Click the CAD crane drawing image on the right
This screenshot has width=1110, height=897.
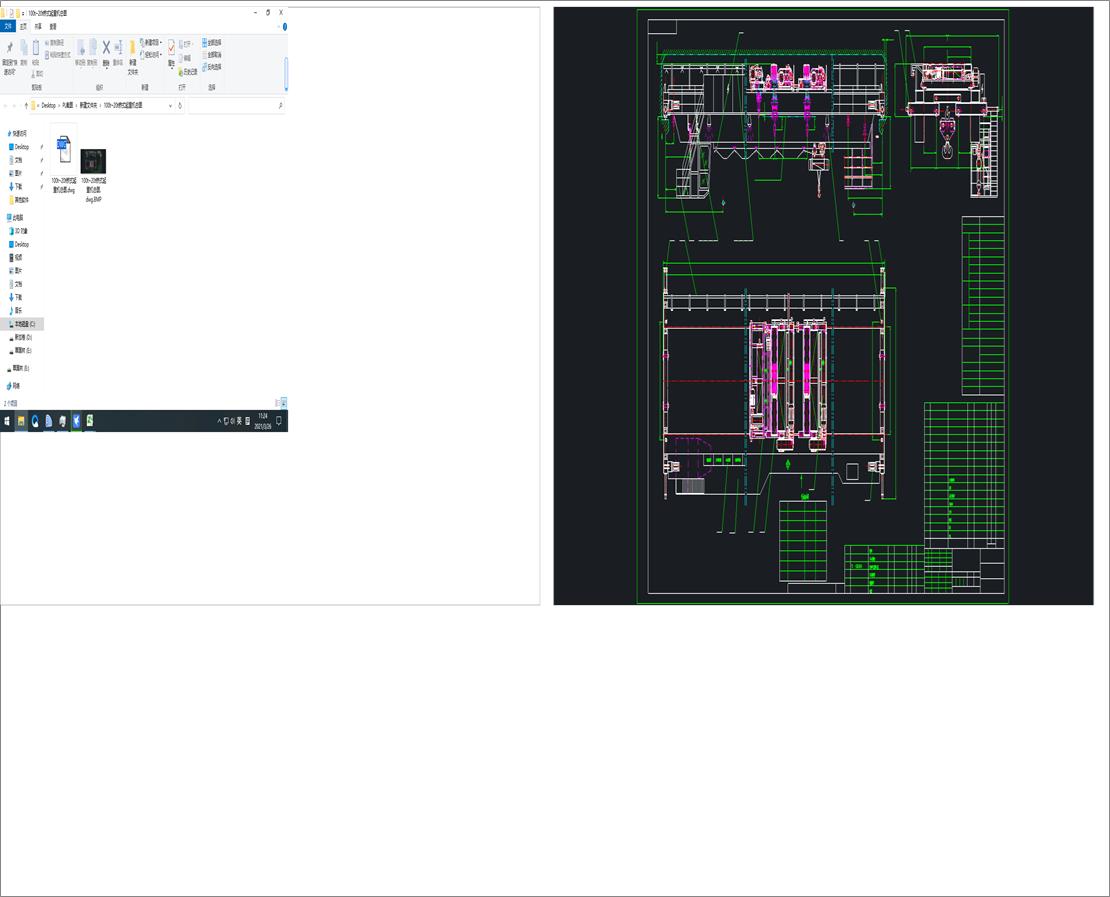pos(823,306)
